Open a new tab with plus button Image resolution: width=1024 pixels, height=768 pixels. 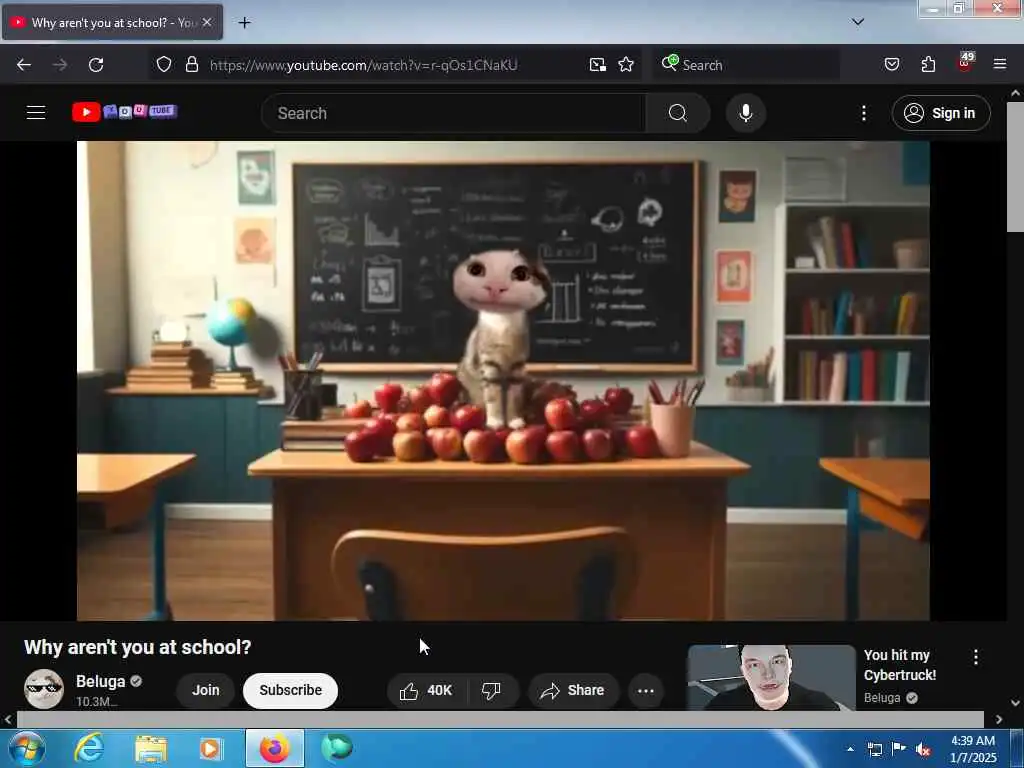(244, 23)
